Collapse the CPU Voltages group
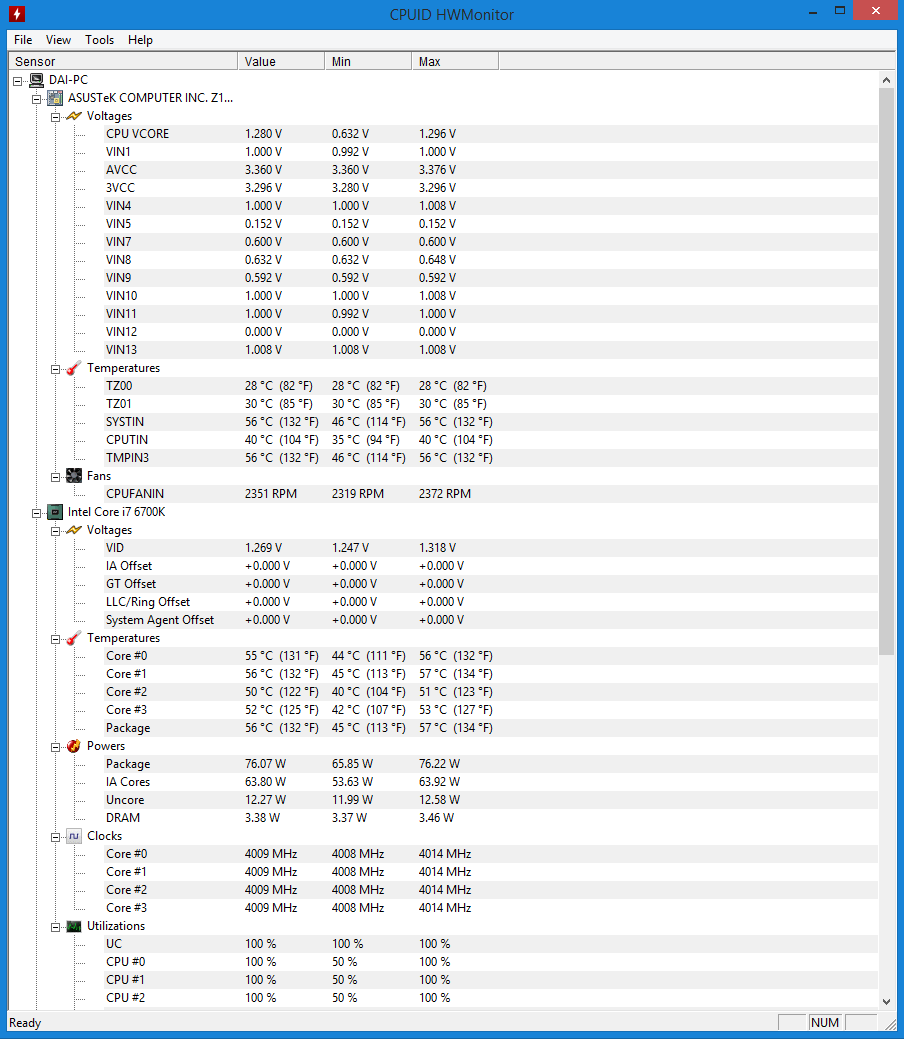Screen dimensions: 904x1039 pos(56,531)
